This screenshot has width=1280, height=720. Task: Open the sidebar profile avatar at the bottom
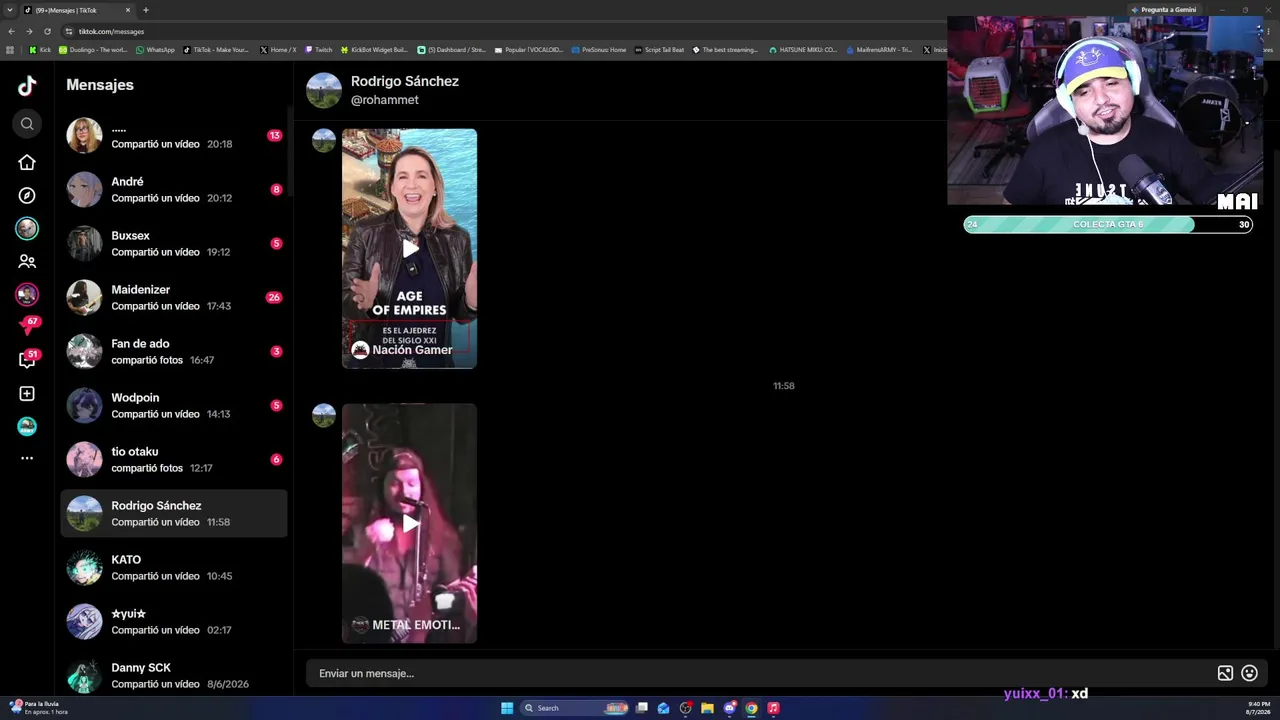(x=27, y=426)
